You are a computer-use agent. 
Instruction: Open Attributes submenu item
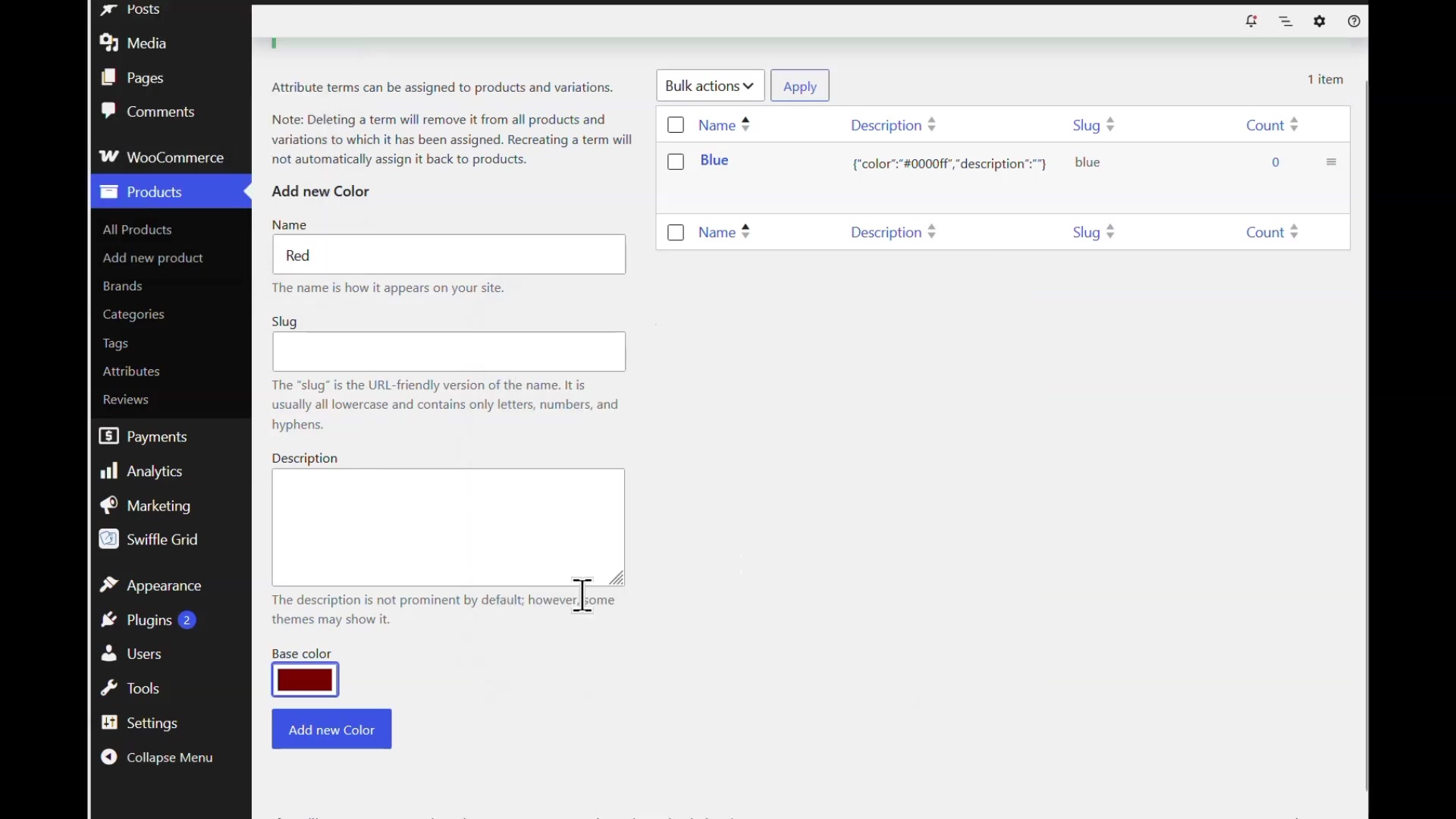[131, 371]
